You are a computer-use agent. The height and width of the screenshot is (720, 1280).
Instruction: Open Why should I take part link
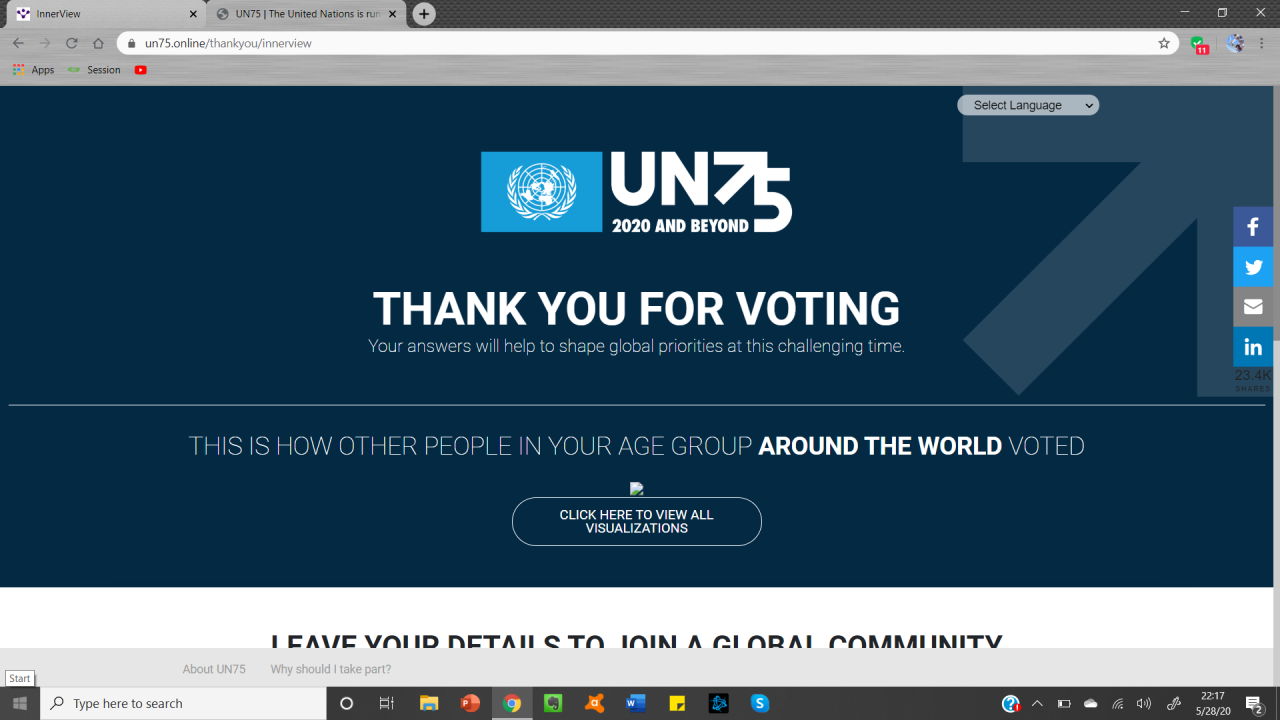pos(331,669)
